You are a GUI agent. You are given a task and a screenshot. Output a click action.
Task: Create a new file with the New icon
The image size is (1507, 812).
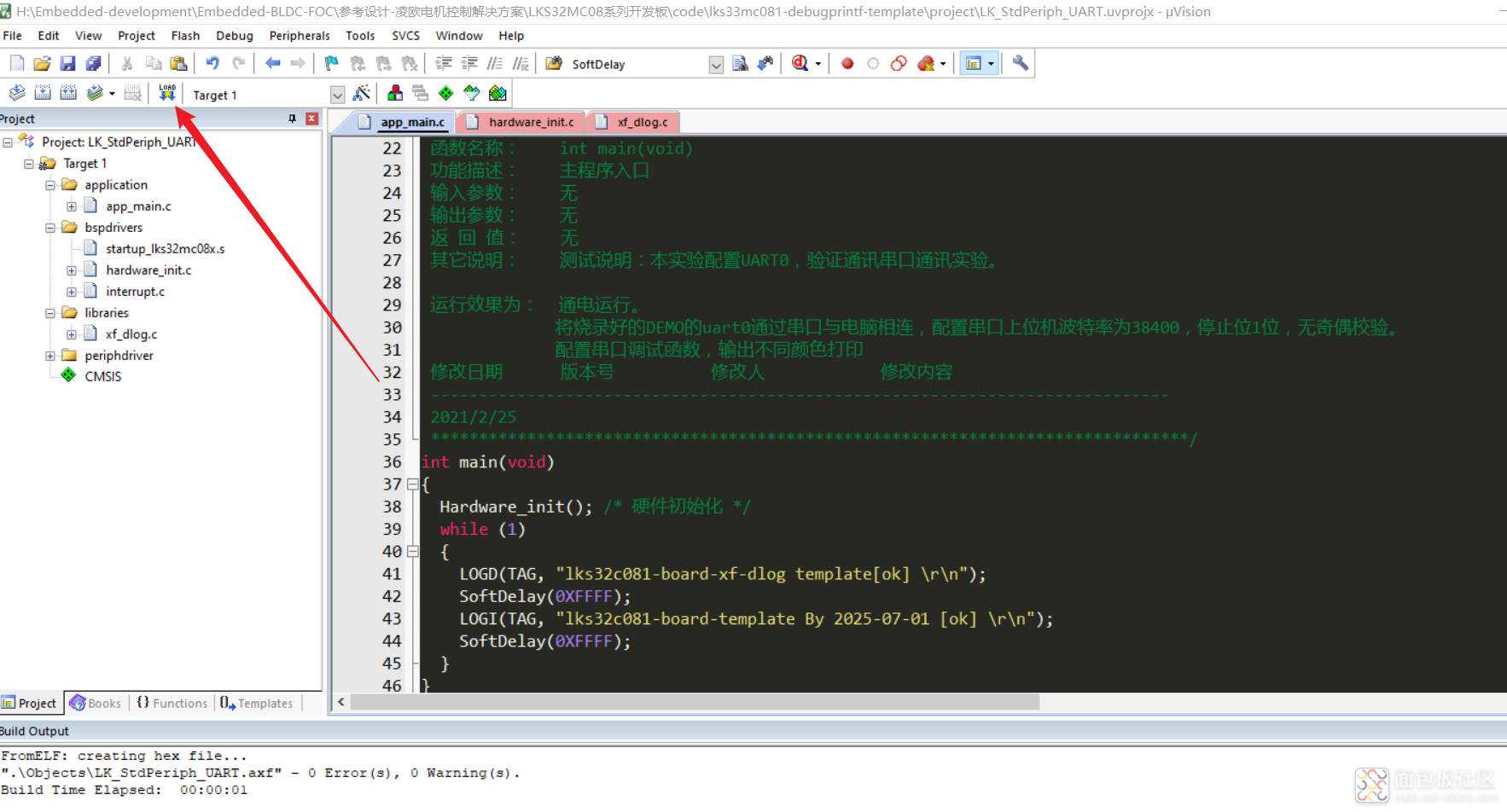(17, 63)
